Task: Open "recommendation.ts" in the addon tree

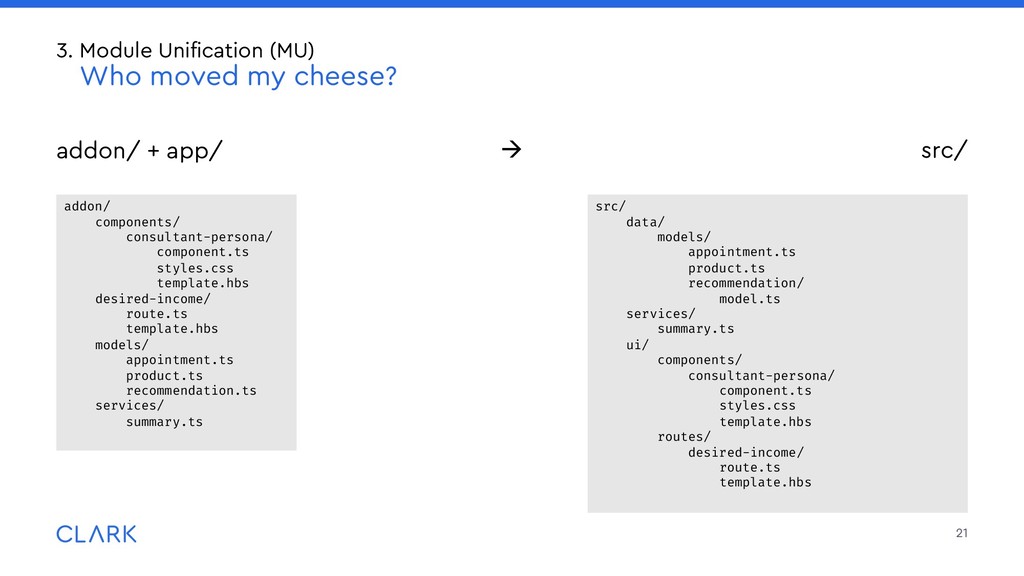Action: pos(191,390)
